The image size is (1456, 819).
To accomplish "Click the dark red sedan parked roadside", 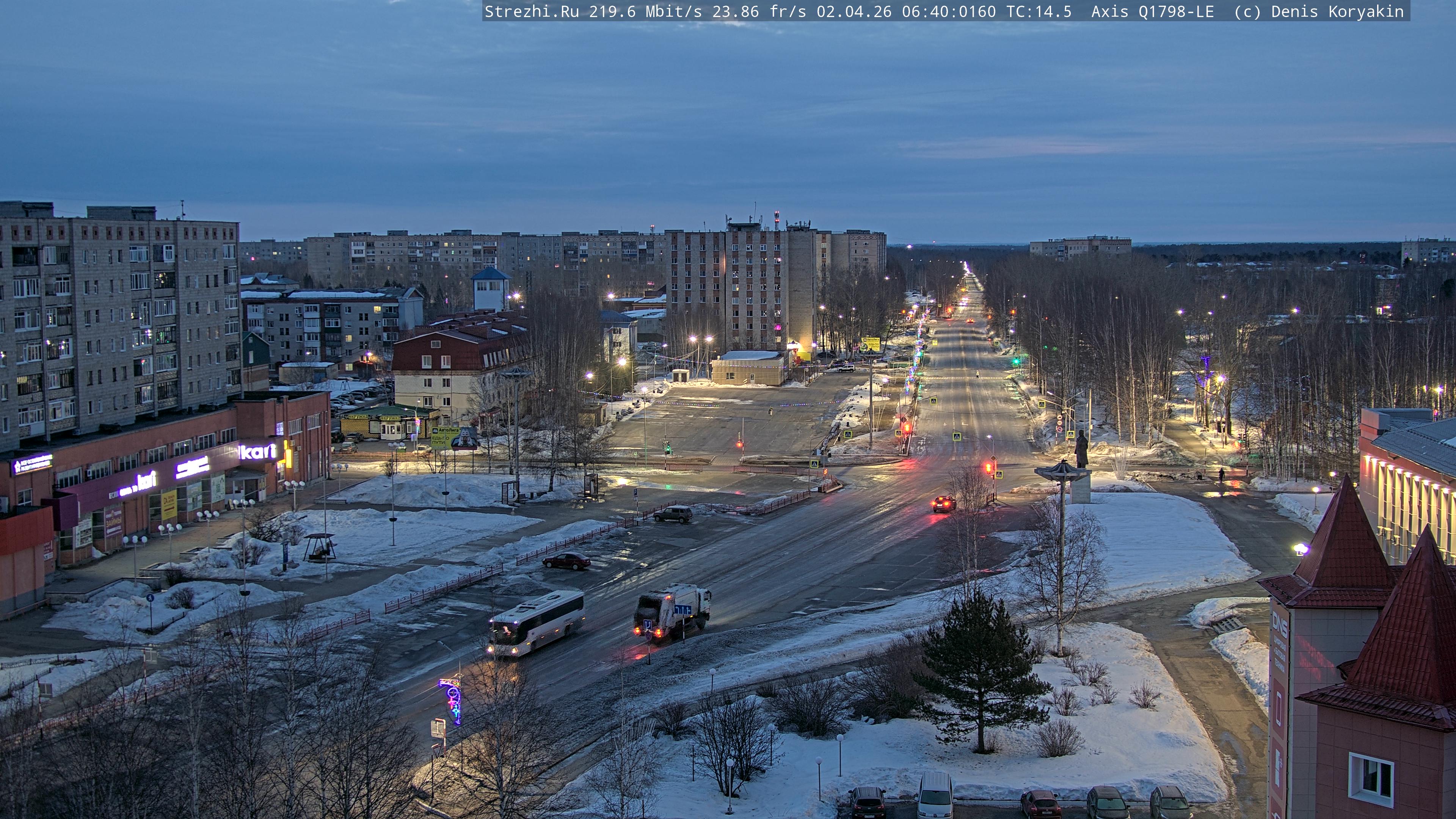I will (566, 561).
